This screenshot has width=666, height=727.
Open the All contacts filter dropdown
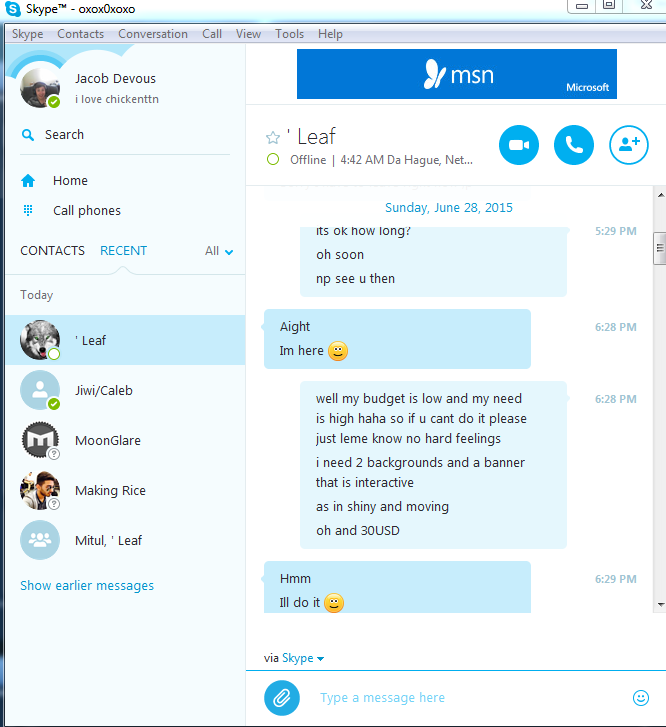219,251
